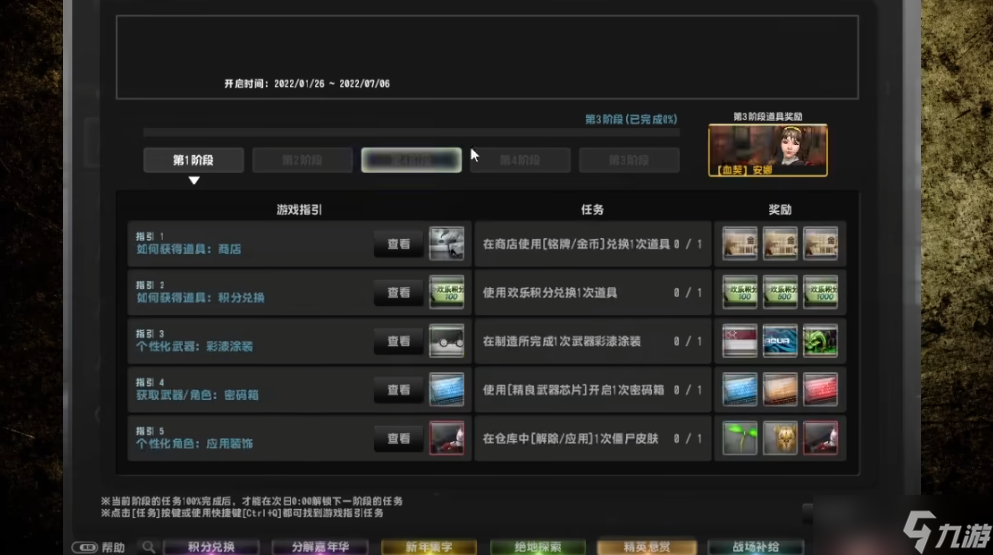Click the guide title 个性化角色：应用装饰
Screen dimensions: 993x555
point(194,443)
